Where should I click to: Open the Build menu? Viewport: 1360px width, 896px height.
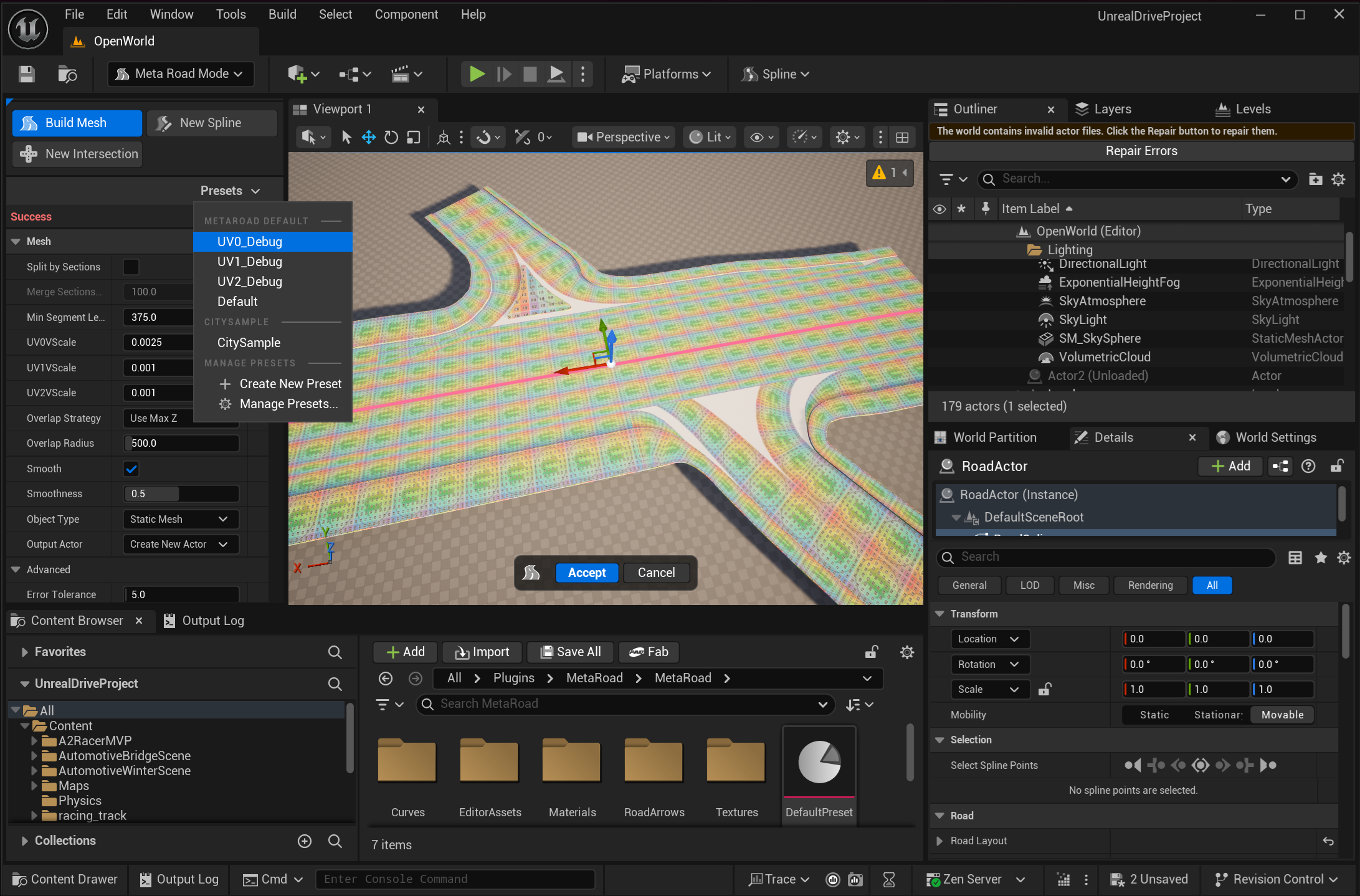pyautogui.click(x=282, y=14)
